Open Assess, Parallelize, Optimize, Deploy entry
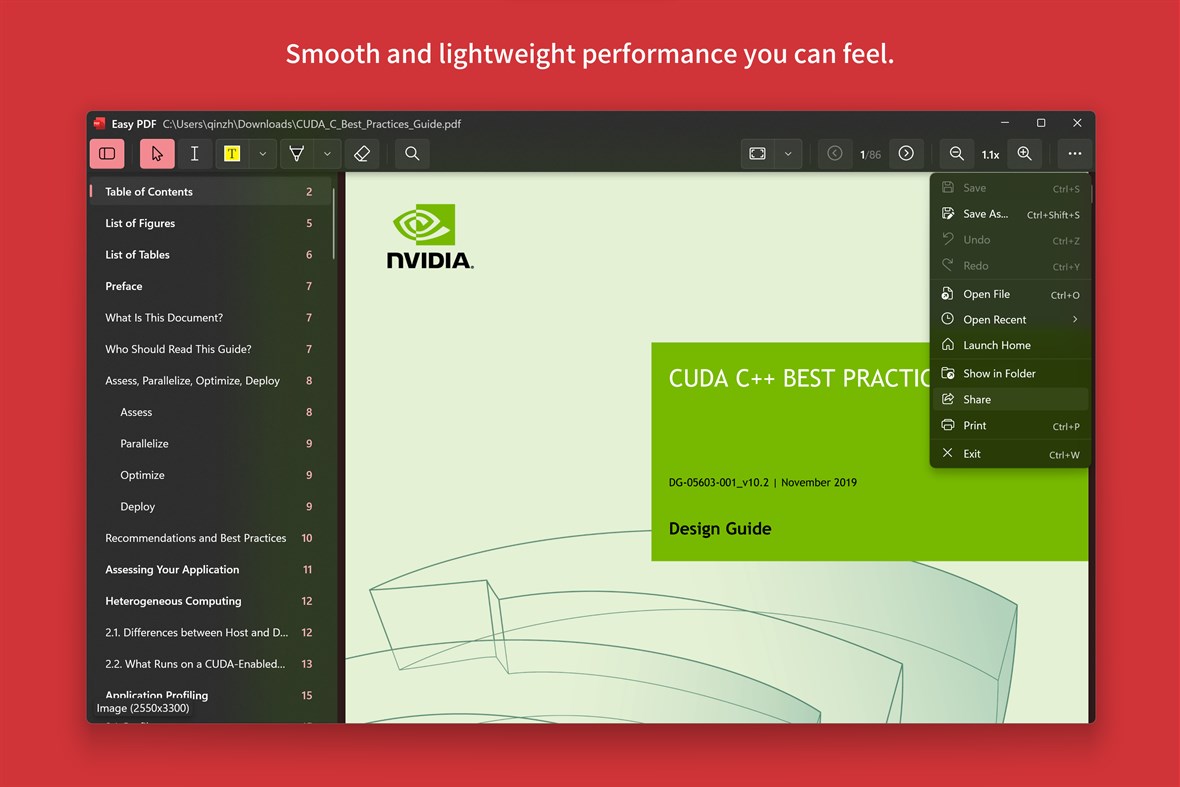 pos(210,381)
